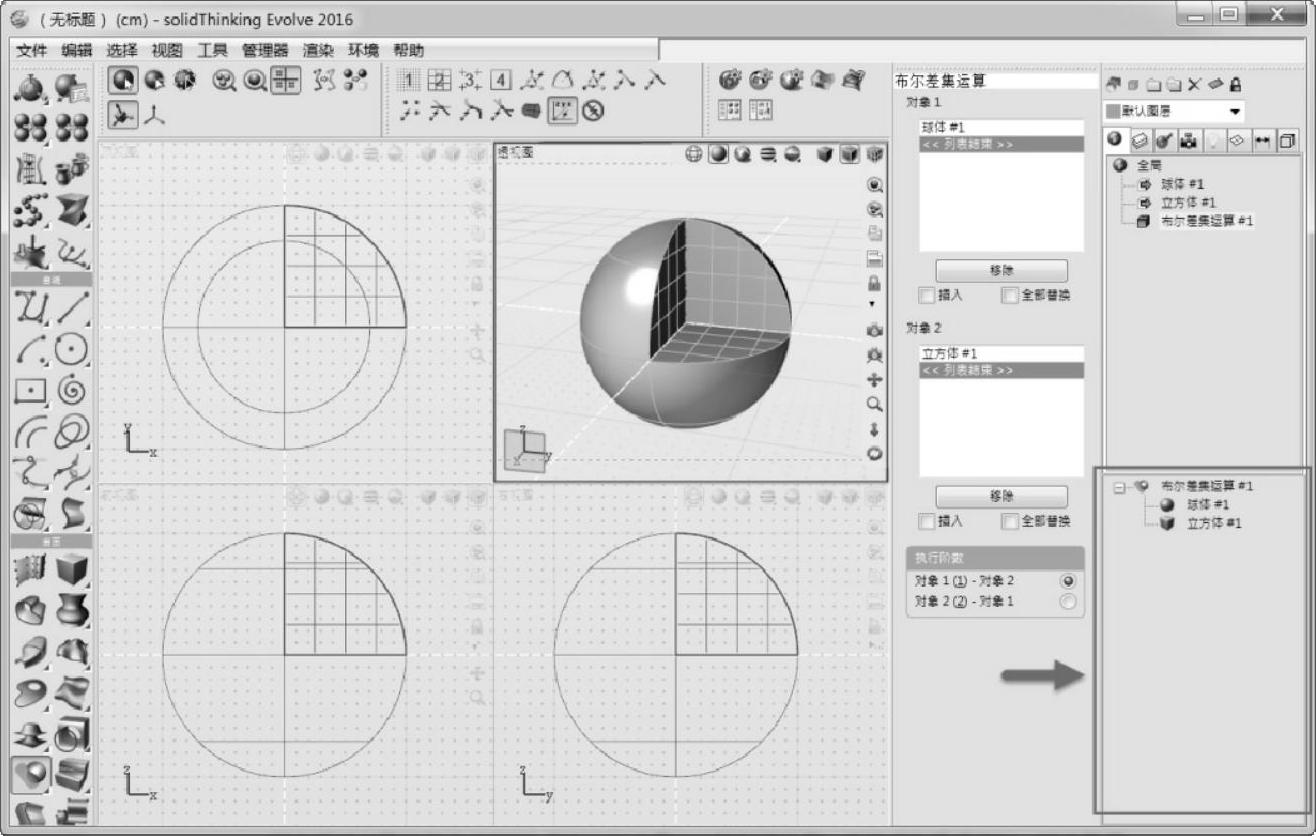This screenshot has height=836, width=1316.
Task: Click the zoom-to-fit magnifier in perspective view
Action: 875,186
